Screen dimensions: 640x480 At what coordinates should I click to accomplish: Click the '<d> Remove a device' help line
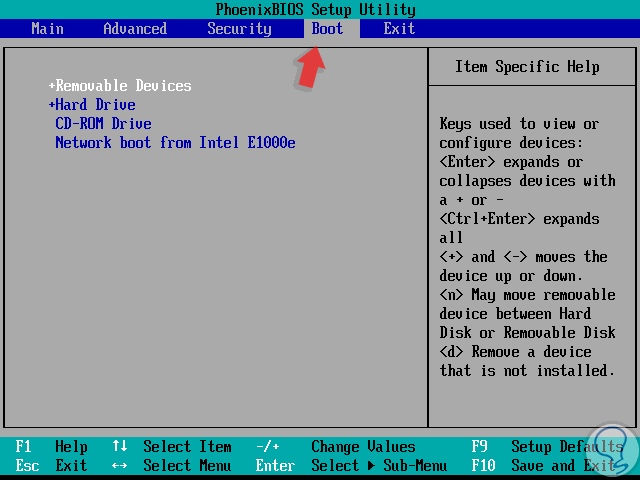[x=515, y=351]
